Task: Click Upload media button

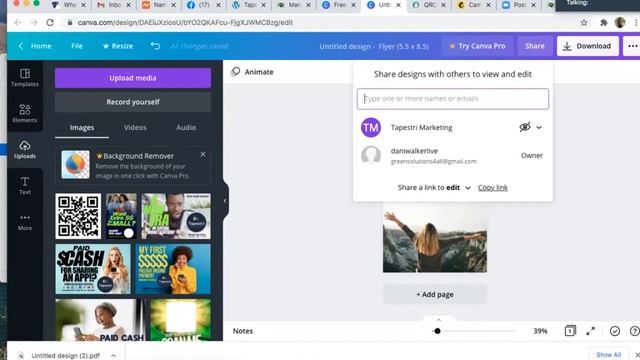Action: (133, 78)
